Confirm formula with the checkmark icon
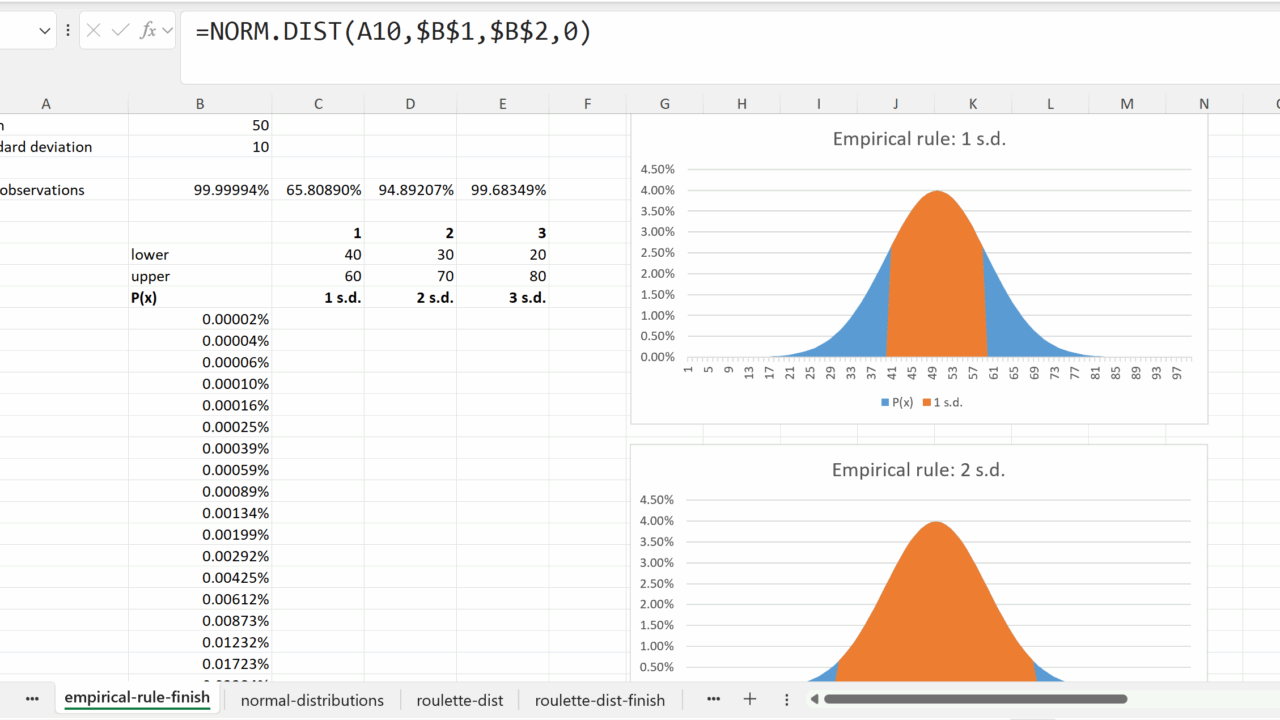This screenshot has width=1280, height=720. pos(120,31)
